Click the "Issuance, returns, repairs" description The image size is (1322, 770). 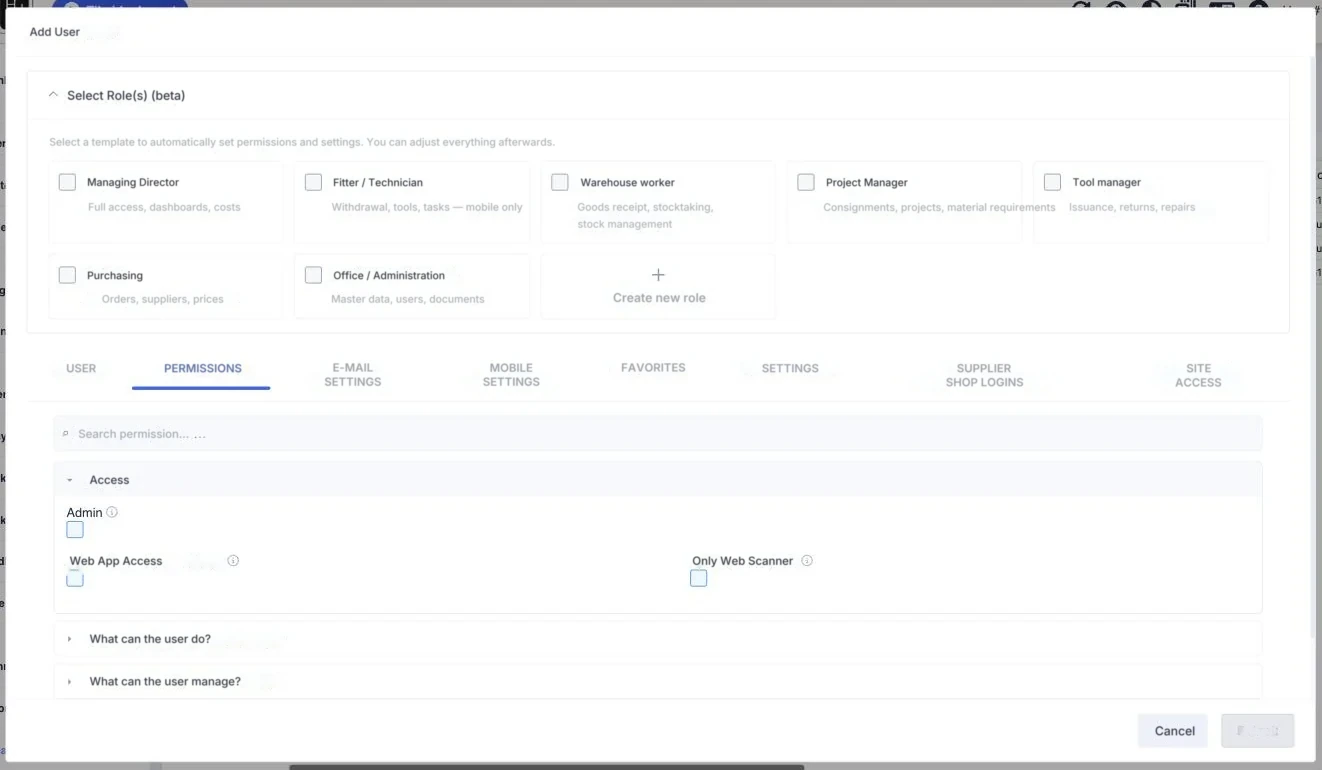(1132, 207)
